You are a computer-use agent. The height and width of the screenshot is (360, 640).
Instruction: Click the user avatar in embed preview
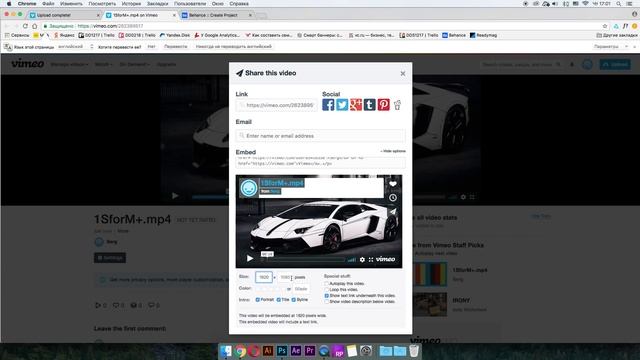249,188
